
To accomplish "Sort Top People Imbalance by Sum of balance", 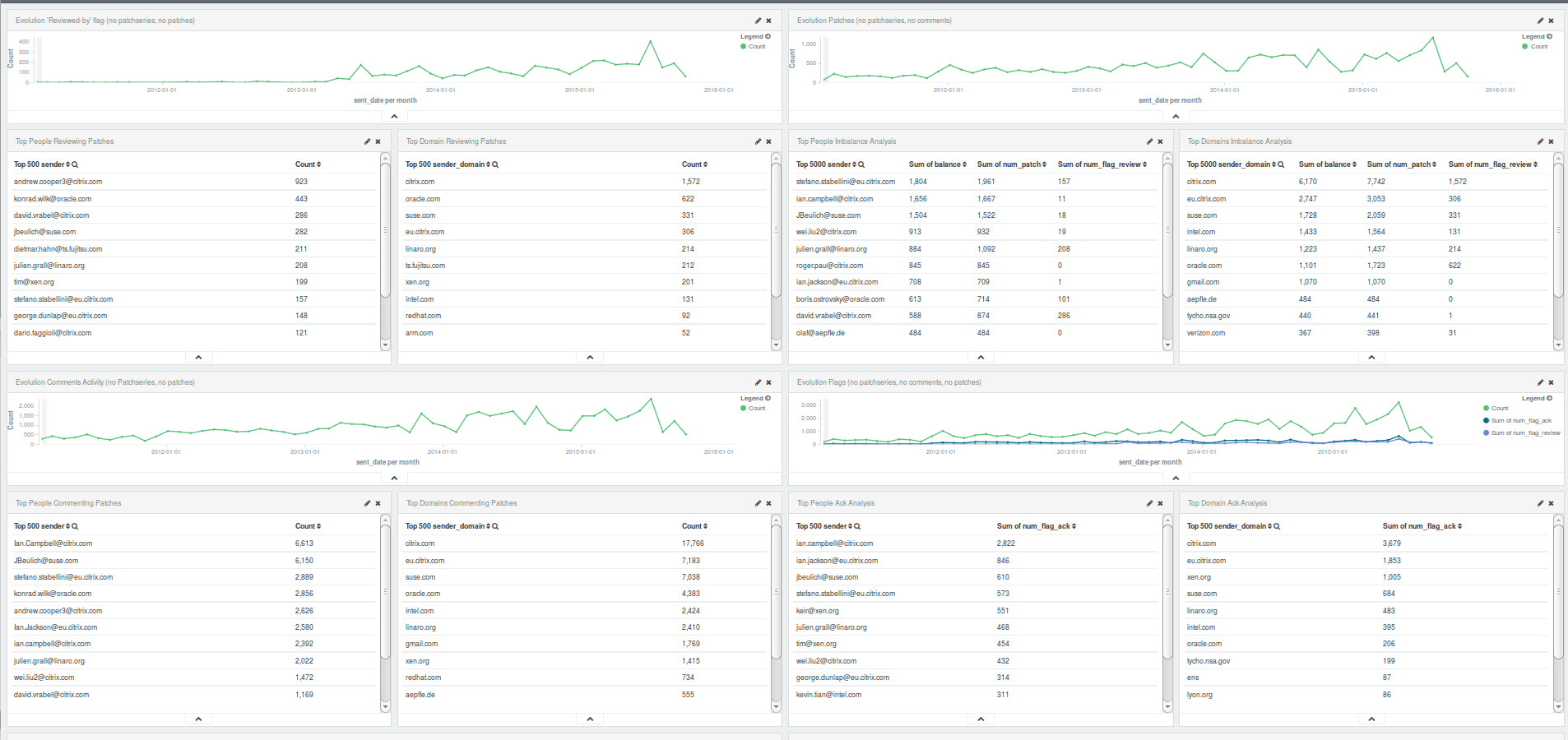I will coord(937,164).
